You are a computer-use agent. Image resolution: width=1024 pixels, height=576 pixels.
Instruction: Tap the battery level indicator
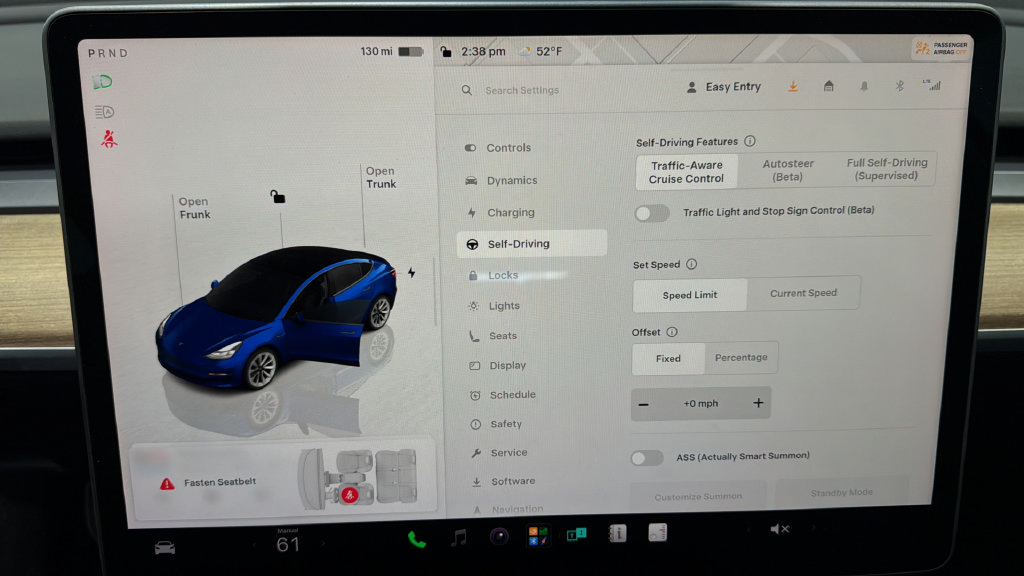click(411, 52)
